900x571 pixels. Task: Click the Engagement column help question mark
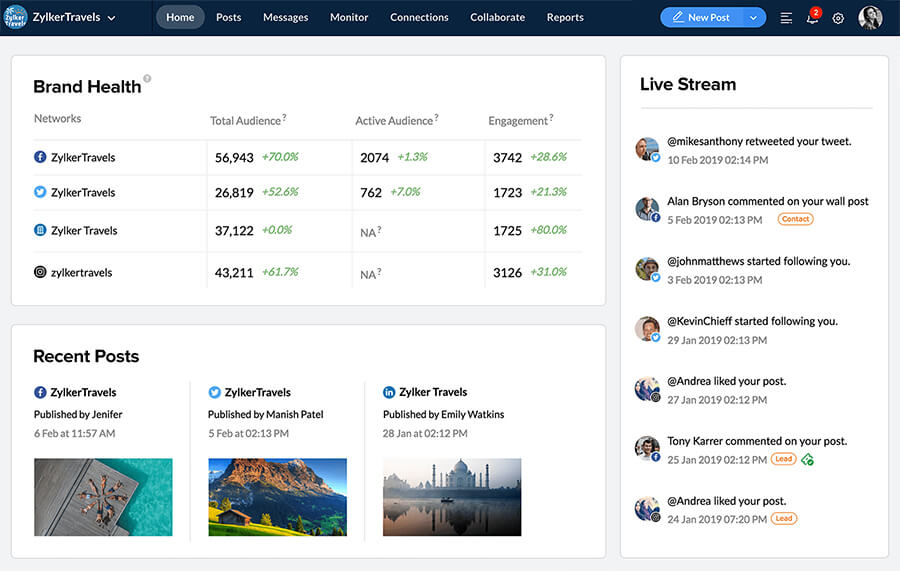pyautogui.click(x=551, y=118)
